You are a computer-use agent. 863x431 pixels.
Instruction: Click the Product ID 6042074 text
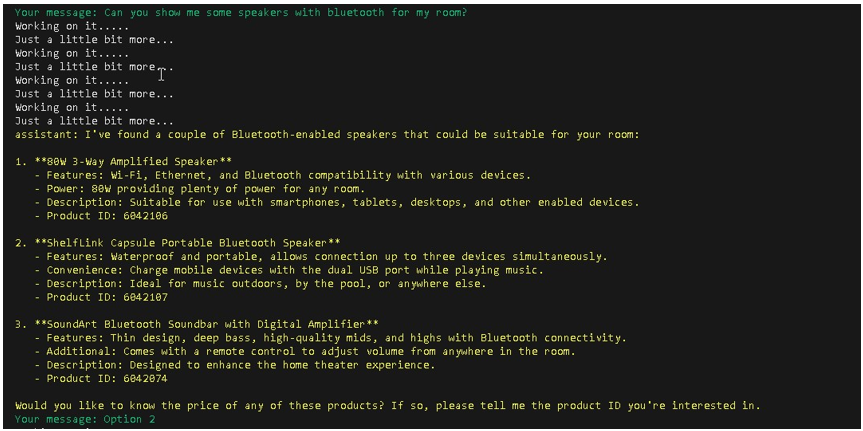click(x=102, y=379)
